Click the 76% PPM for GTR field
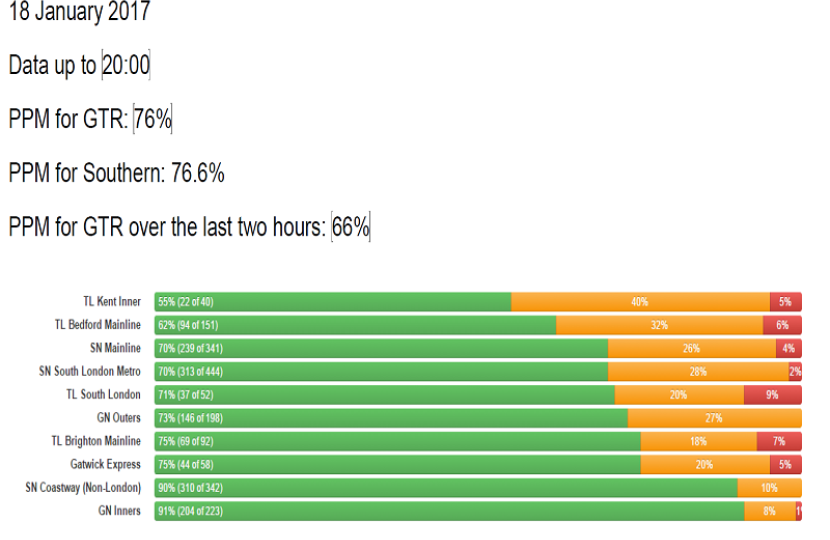Viewport: 830px width, 540px height. 153,120
